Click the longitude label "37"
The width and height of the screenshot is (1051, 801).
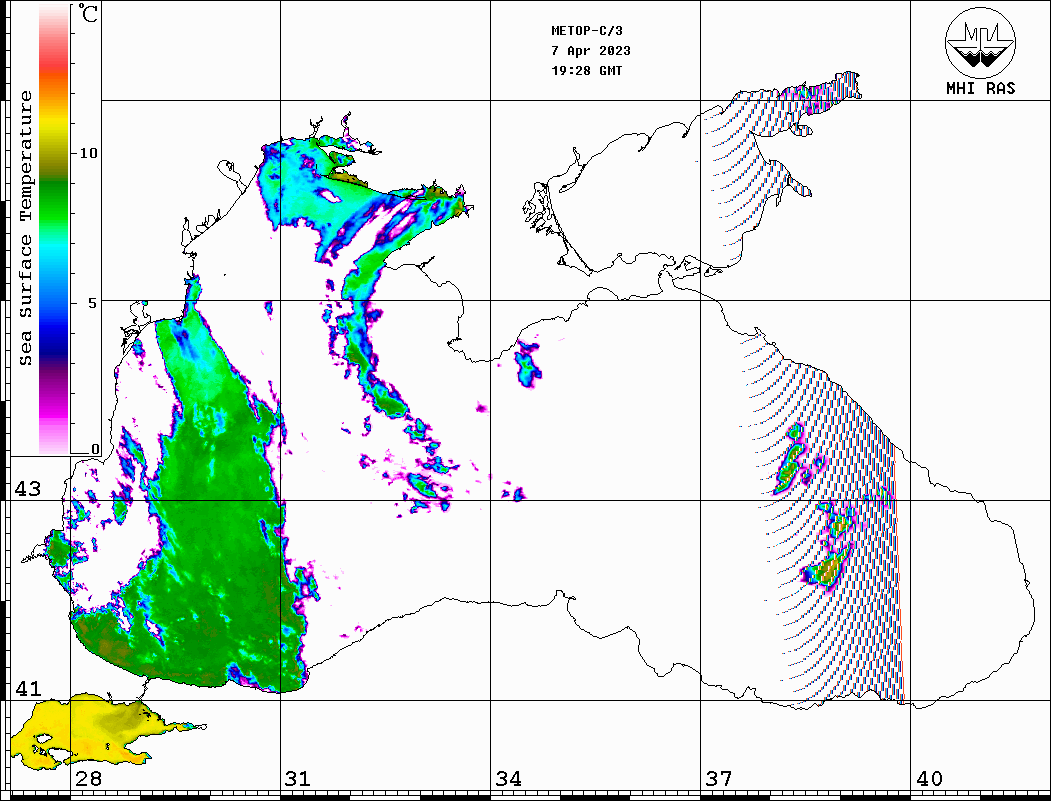[719, 779]
